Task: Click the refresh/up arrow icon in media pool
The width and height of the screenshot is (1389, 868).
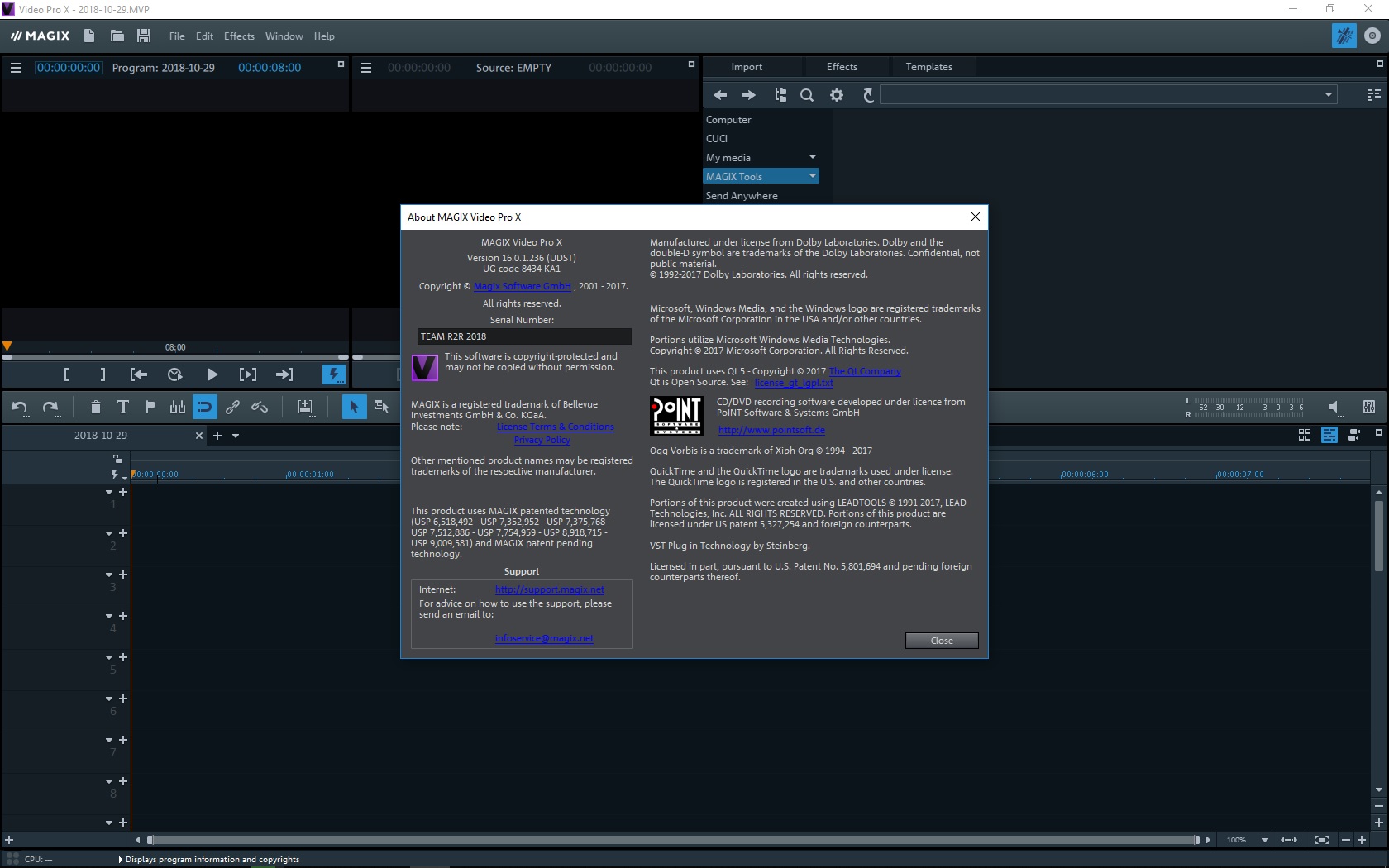Action: pyautogui.click(x=868, y=95)
